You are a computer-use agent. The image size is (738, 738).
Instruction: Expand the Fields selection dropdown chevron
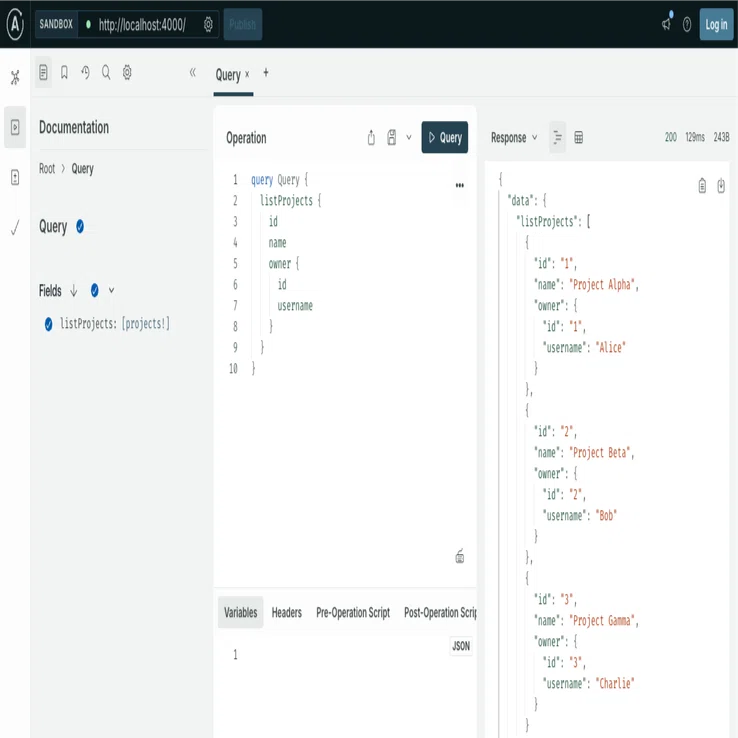tap(112, 290)
